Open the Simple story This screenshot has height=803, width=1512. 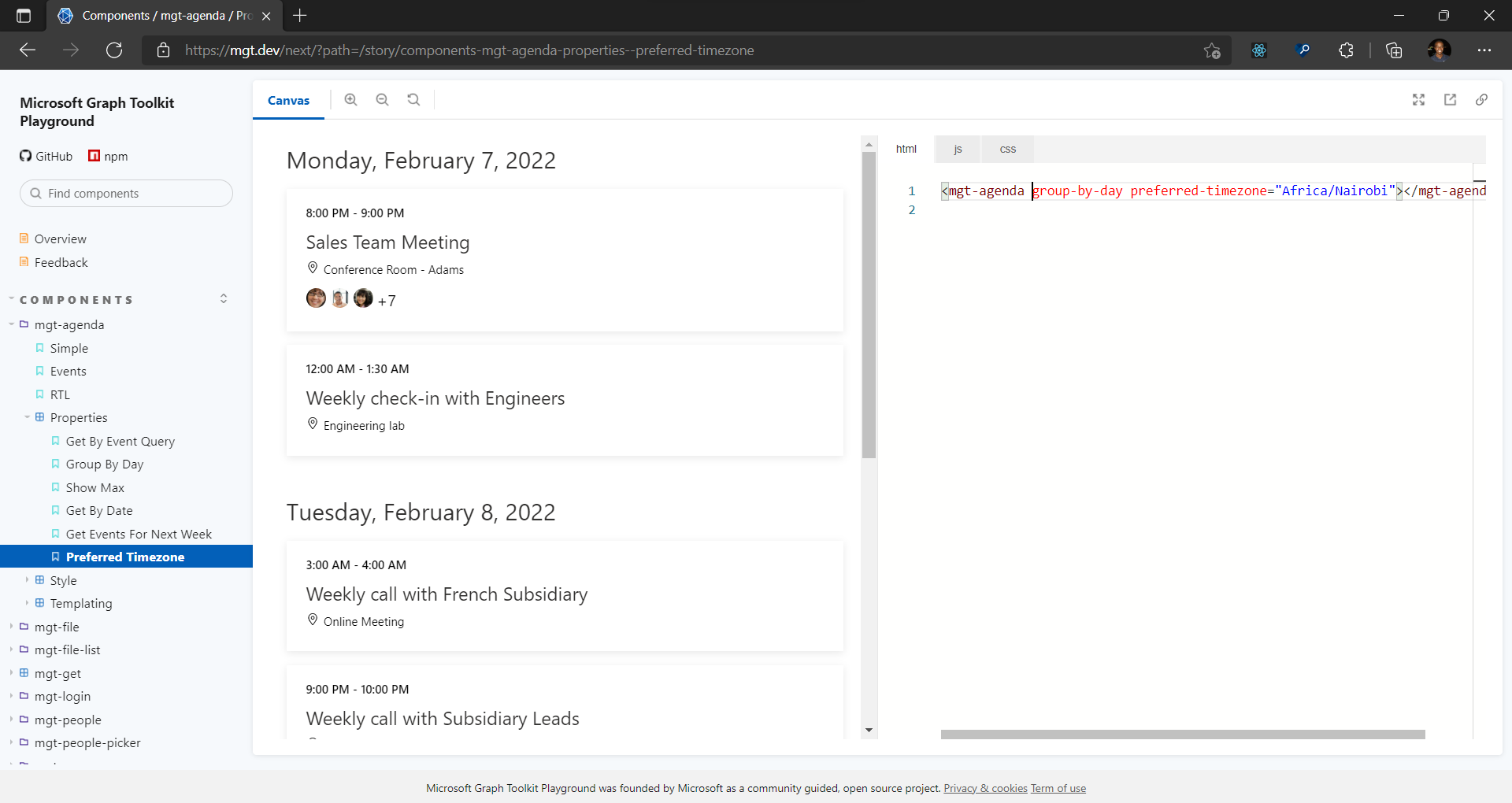coord(69,348)
